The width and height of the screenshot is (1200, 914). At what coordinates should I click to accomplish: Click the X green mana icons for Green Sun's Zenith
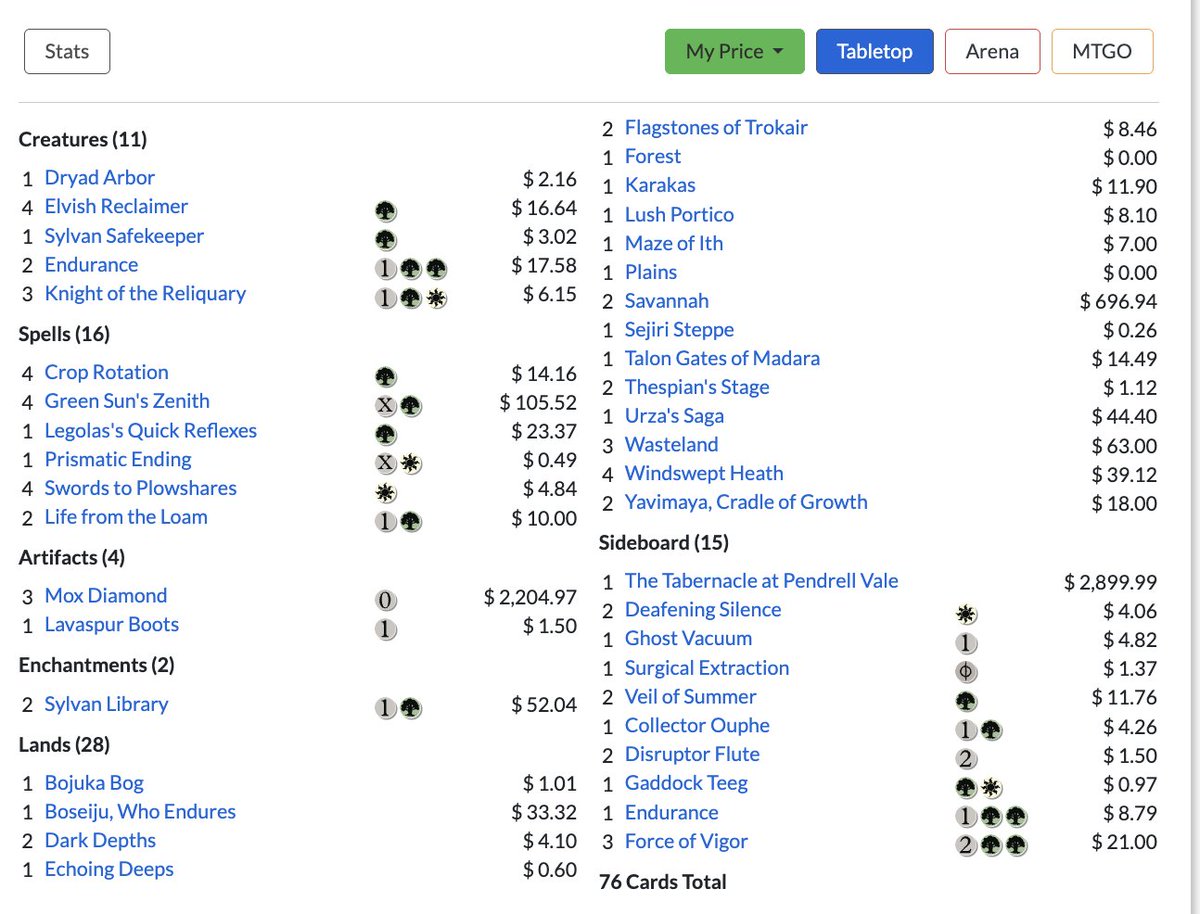pos(398,405)
